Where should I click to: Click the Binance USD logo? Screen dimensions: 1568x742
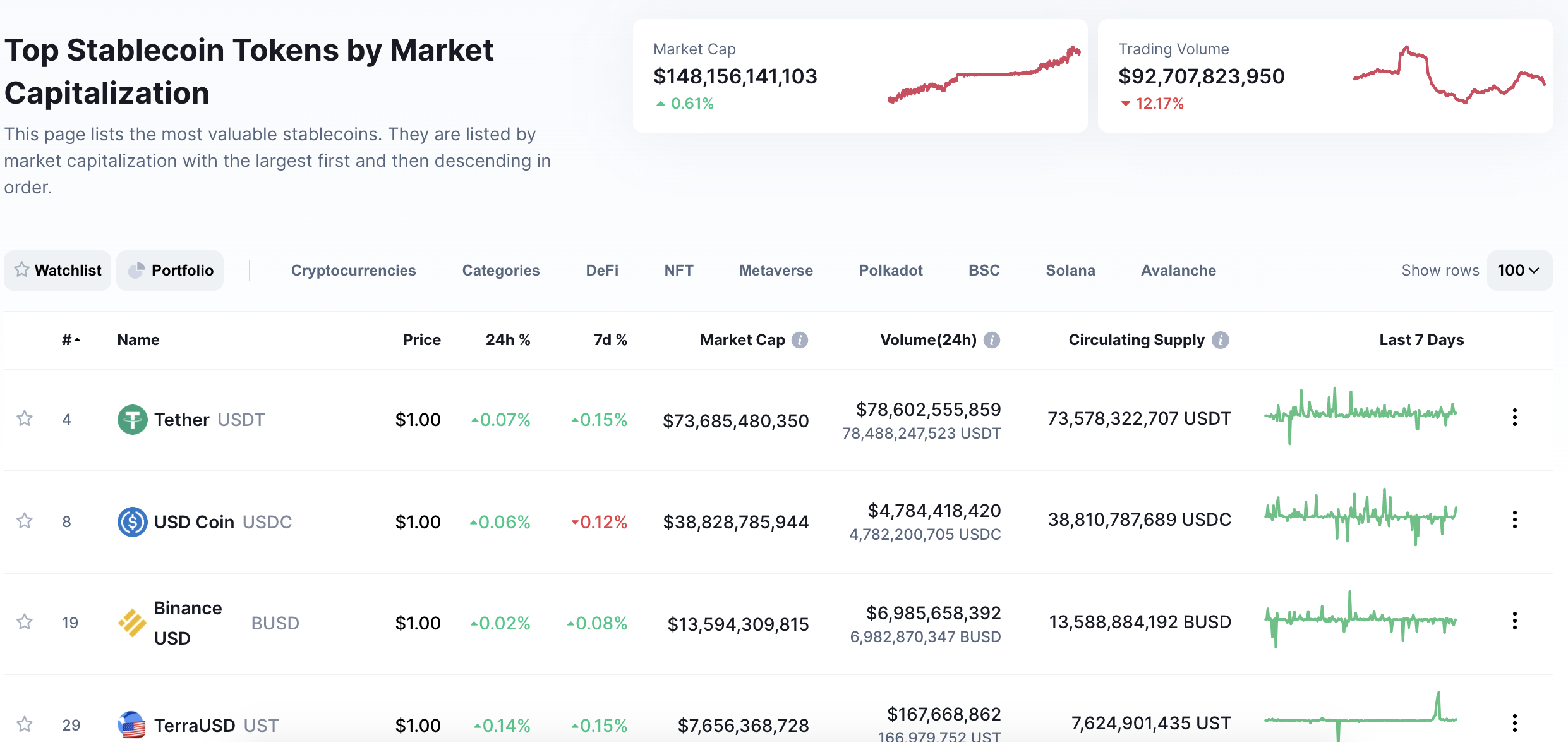(x=133, y=623)
